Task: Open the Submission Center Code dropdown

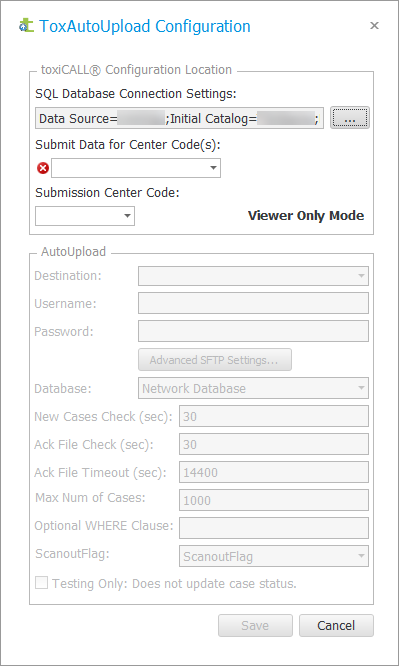Action: point(85,216)
